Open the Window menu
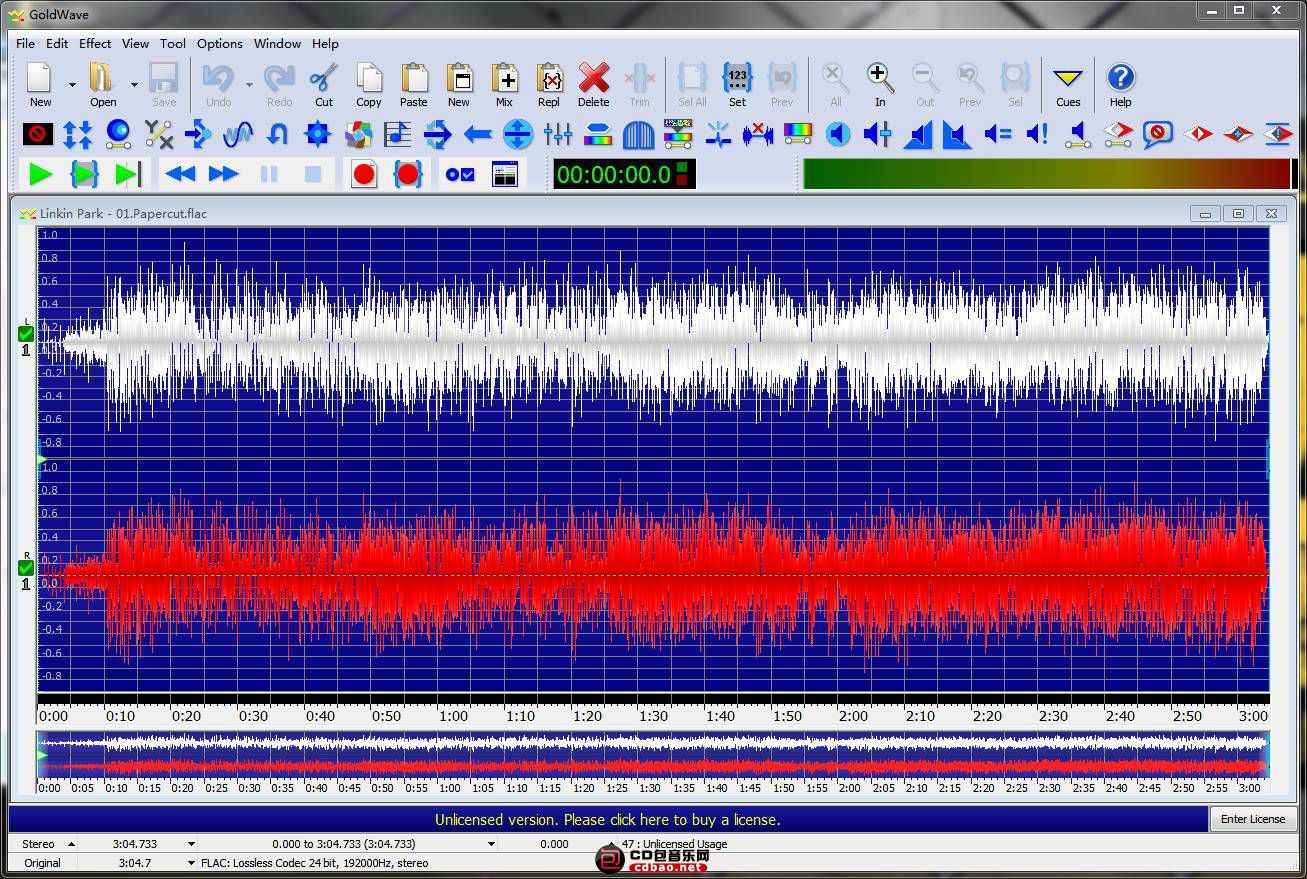 tap(277, 43)
